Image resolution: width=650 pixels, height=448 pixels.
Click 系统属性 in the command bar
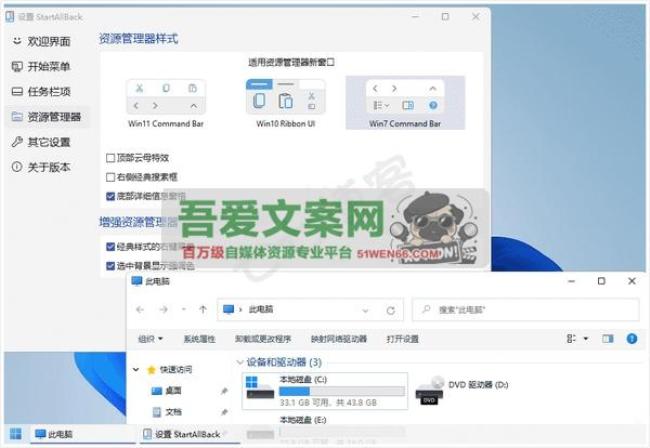tap(199, 339)
